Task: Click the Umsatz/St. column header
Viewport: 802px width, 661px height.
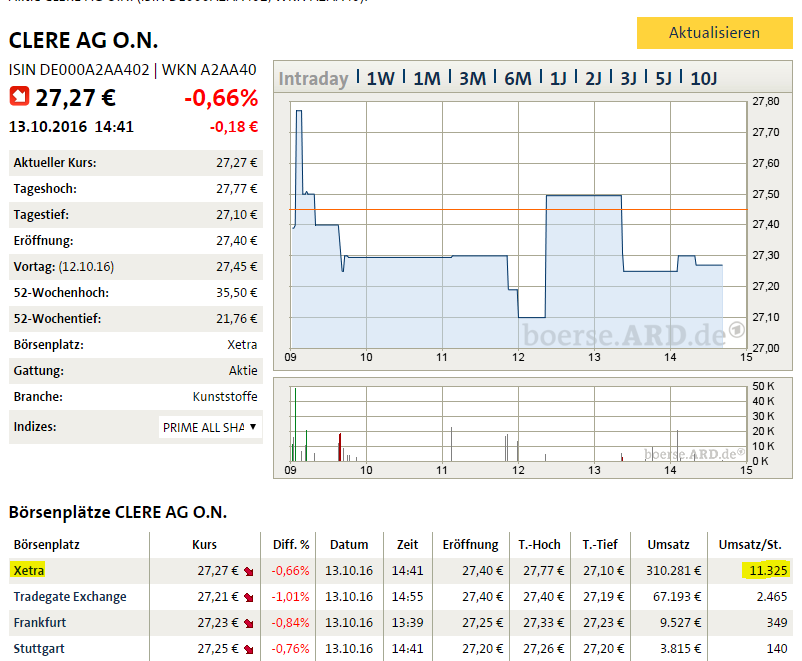Action: [750, 544]
